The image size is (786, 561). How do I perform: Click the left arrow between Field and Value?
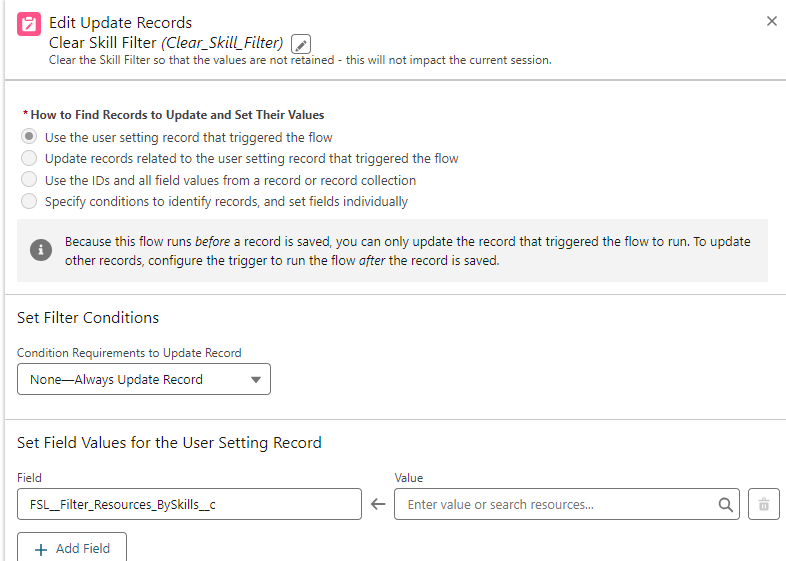pos(378,504)
